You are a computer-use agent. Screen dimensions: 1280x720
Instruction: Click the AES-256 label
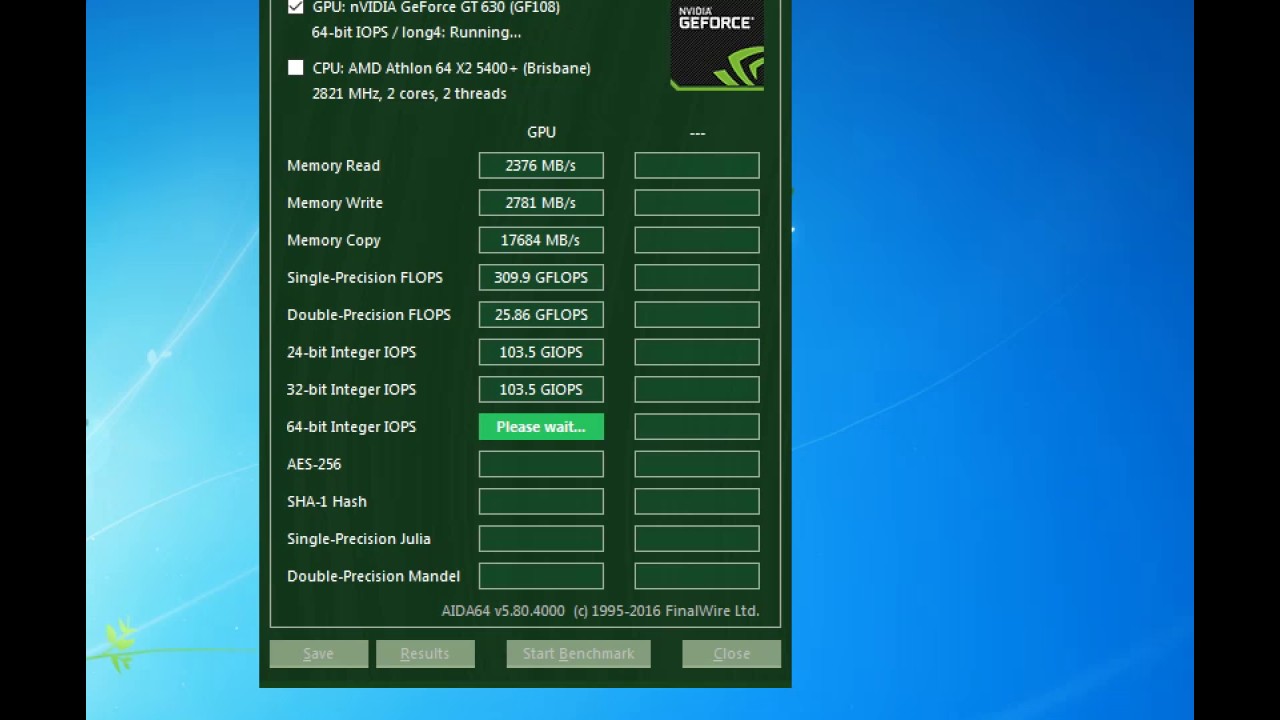click(x=314, y=464)
